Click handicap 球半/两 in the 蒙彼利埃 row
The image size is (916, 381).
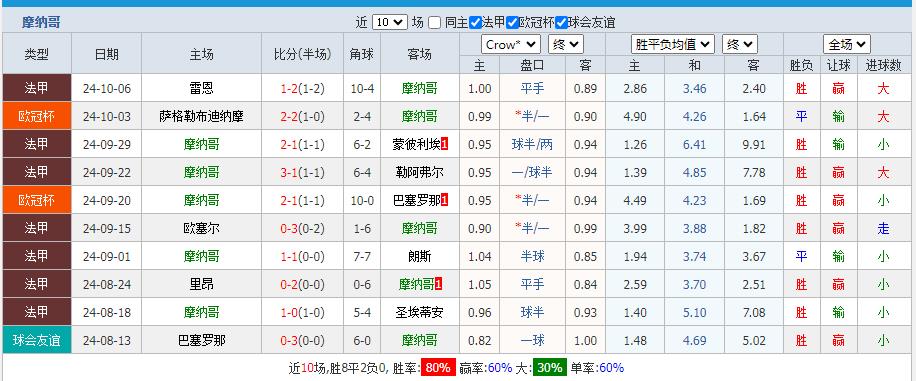click(x=532, y=144)
